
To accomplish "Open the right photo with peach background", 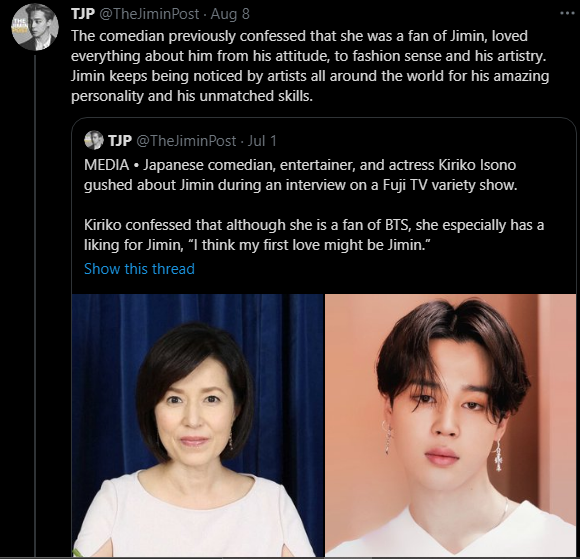I will point(451,425).
